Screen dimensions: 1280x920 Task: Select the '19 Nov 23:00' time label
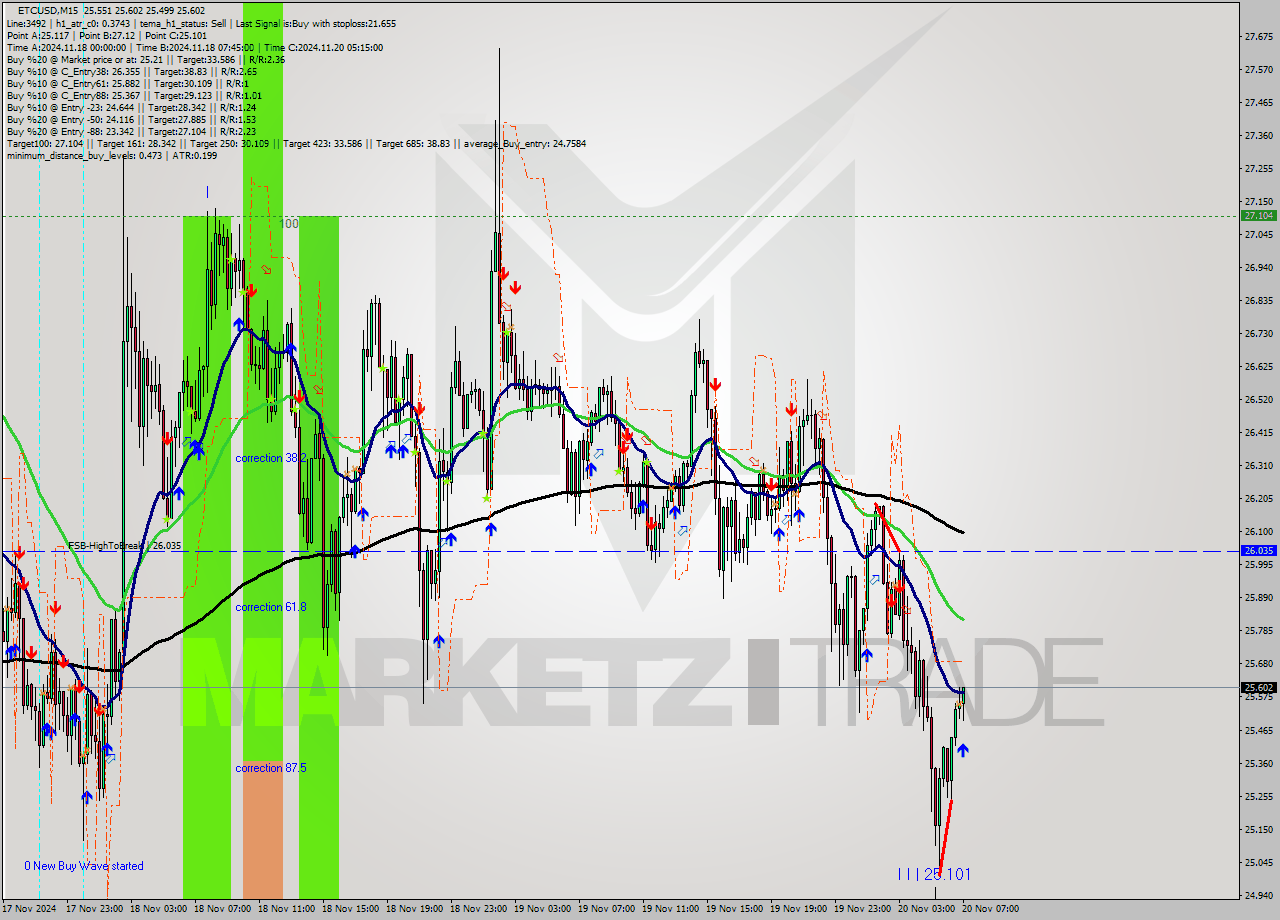[863, 909]
